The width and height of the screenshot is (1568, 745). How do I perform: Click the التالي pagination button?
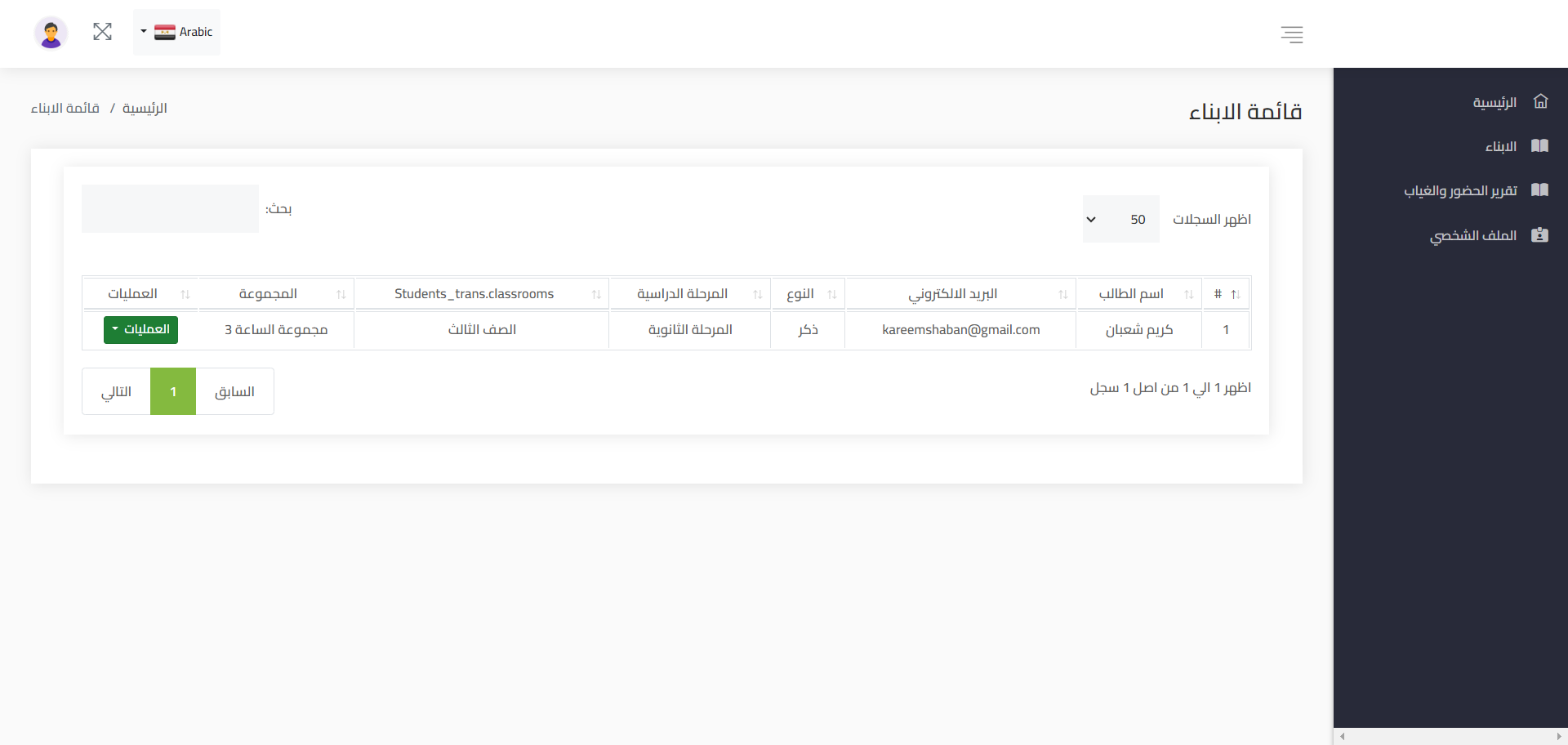coord(115,391)
